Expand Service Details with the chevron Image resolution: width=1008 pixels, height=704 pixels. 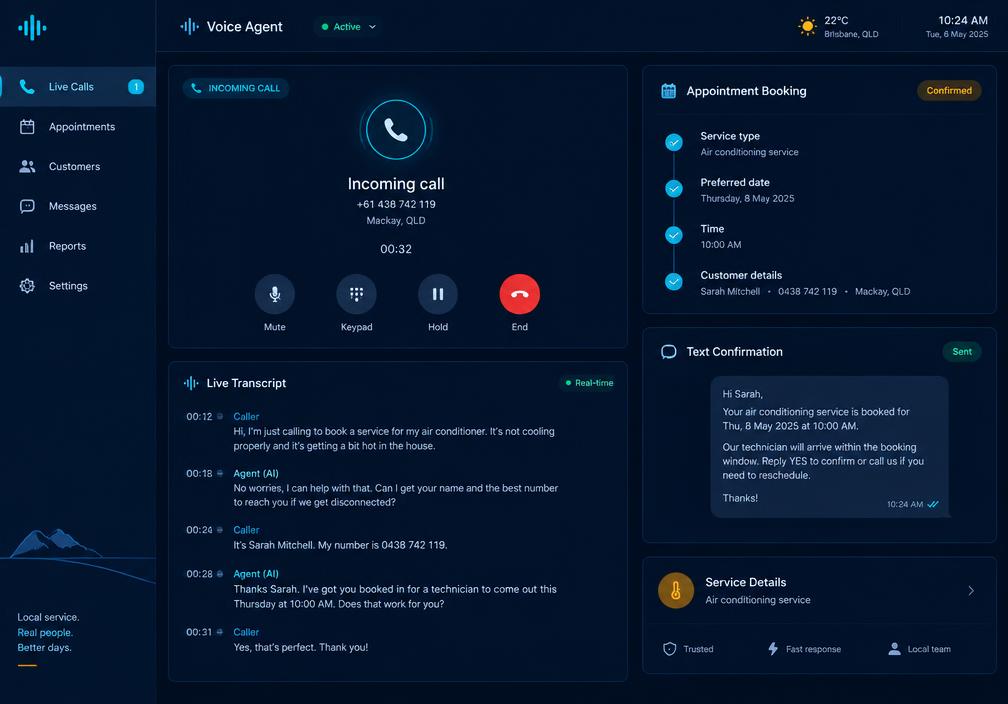(x=971, y=591)
